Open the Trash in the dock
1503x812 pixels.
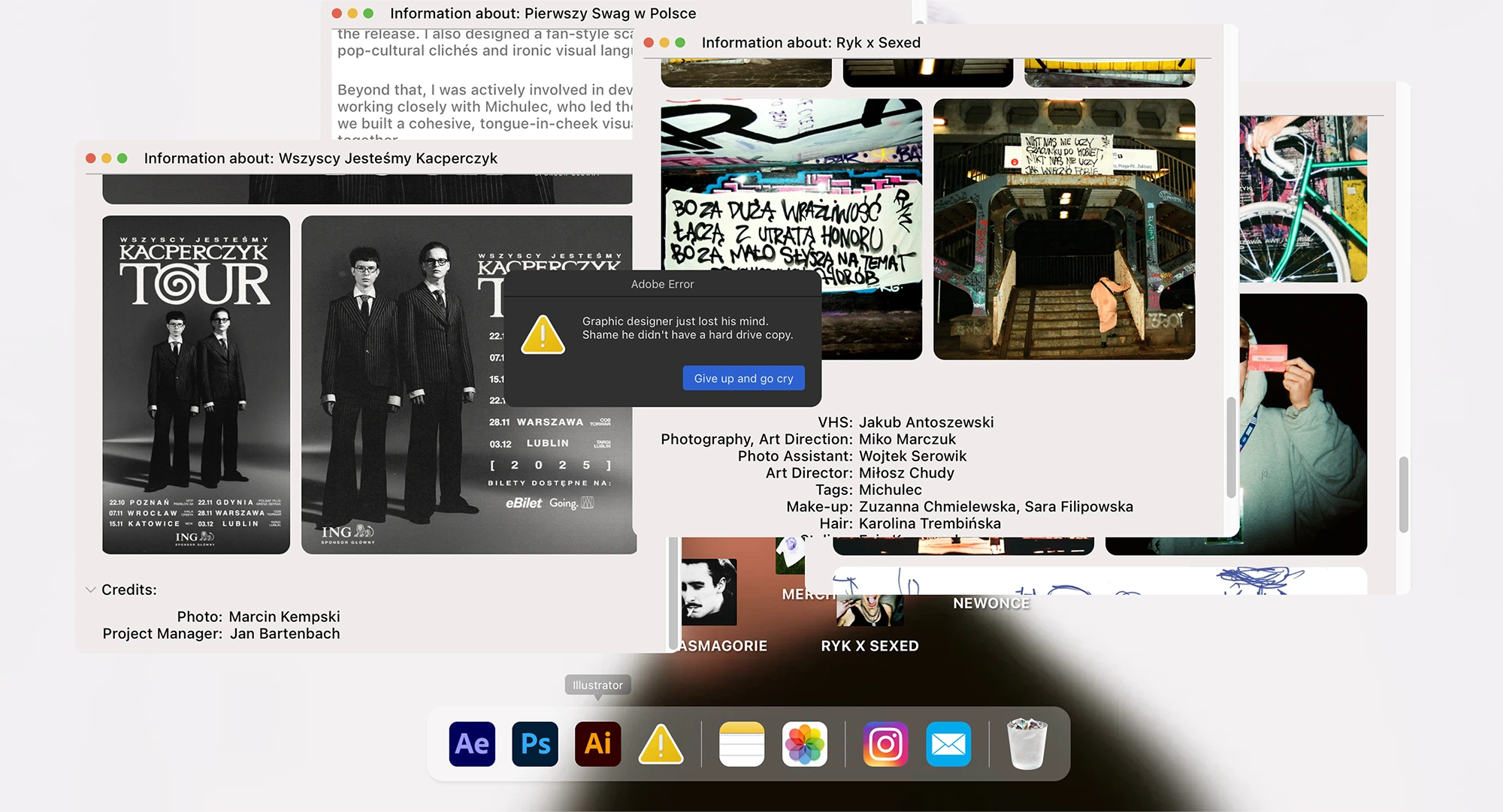click(1027, 744)
